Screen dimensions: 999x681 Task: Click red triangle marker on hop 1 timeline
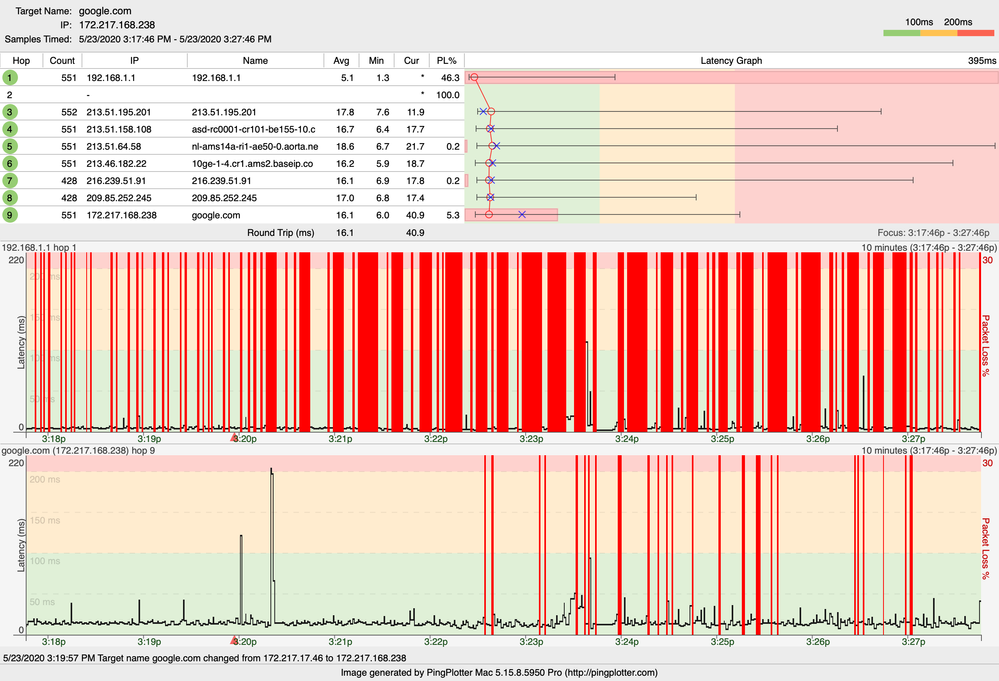(235, 438)
